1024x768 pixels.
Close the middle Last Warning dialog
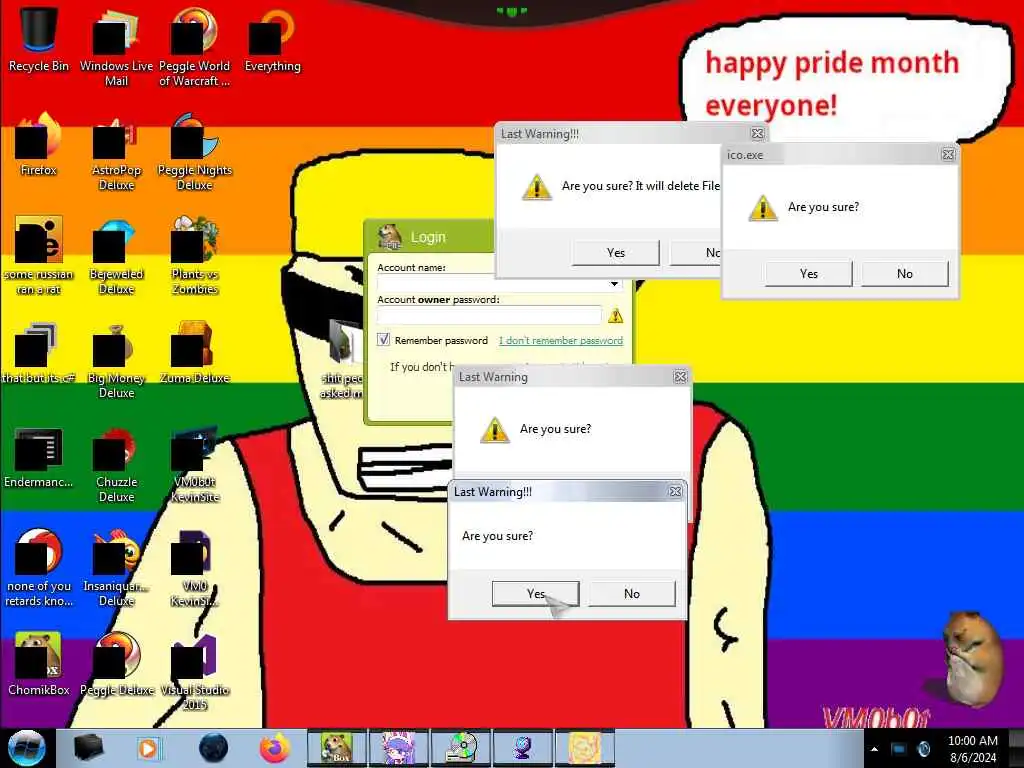pyautogui.click(x=680, y=377)
